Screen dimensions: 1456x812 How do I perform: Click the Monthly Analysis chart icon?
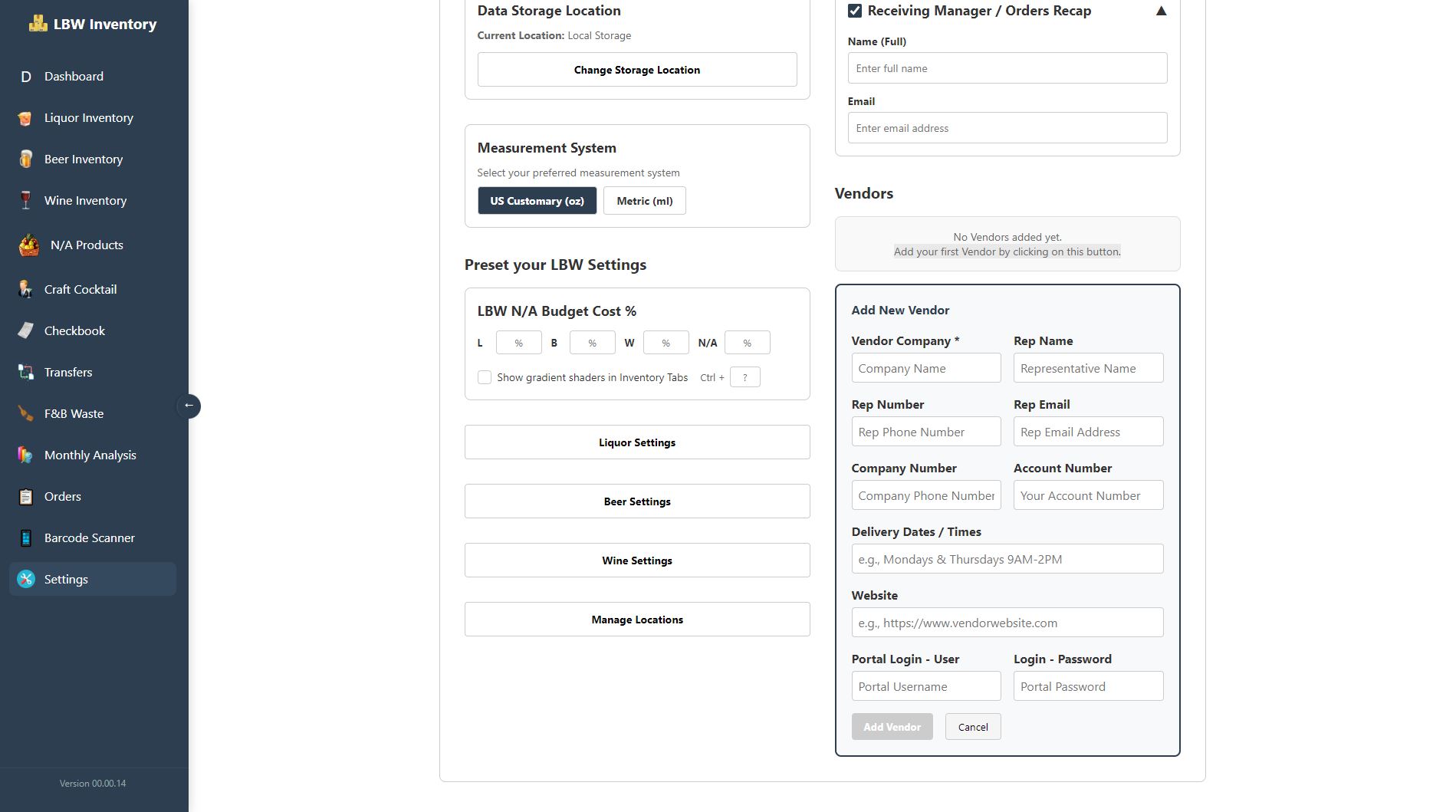click(x=25, y=455)
